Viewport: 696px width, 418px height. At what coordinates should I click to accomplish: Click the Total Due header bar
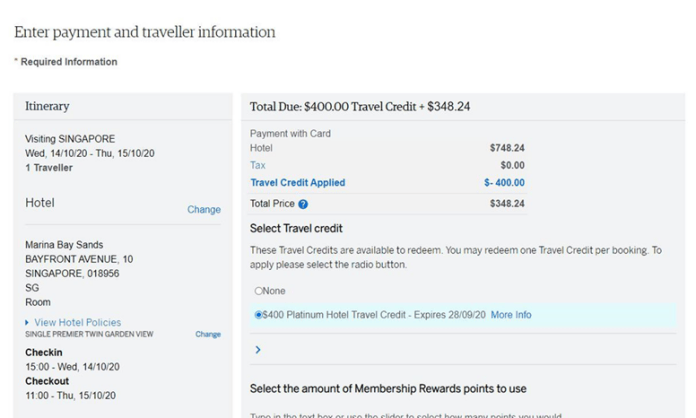pyautogui.click(x=360, y=106)
